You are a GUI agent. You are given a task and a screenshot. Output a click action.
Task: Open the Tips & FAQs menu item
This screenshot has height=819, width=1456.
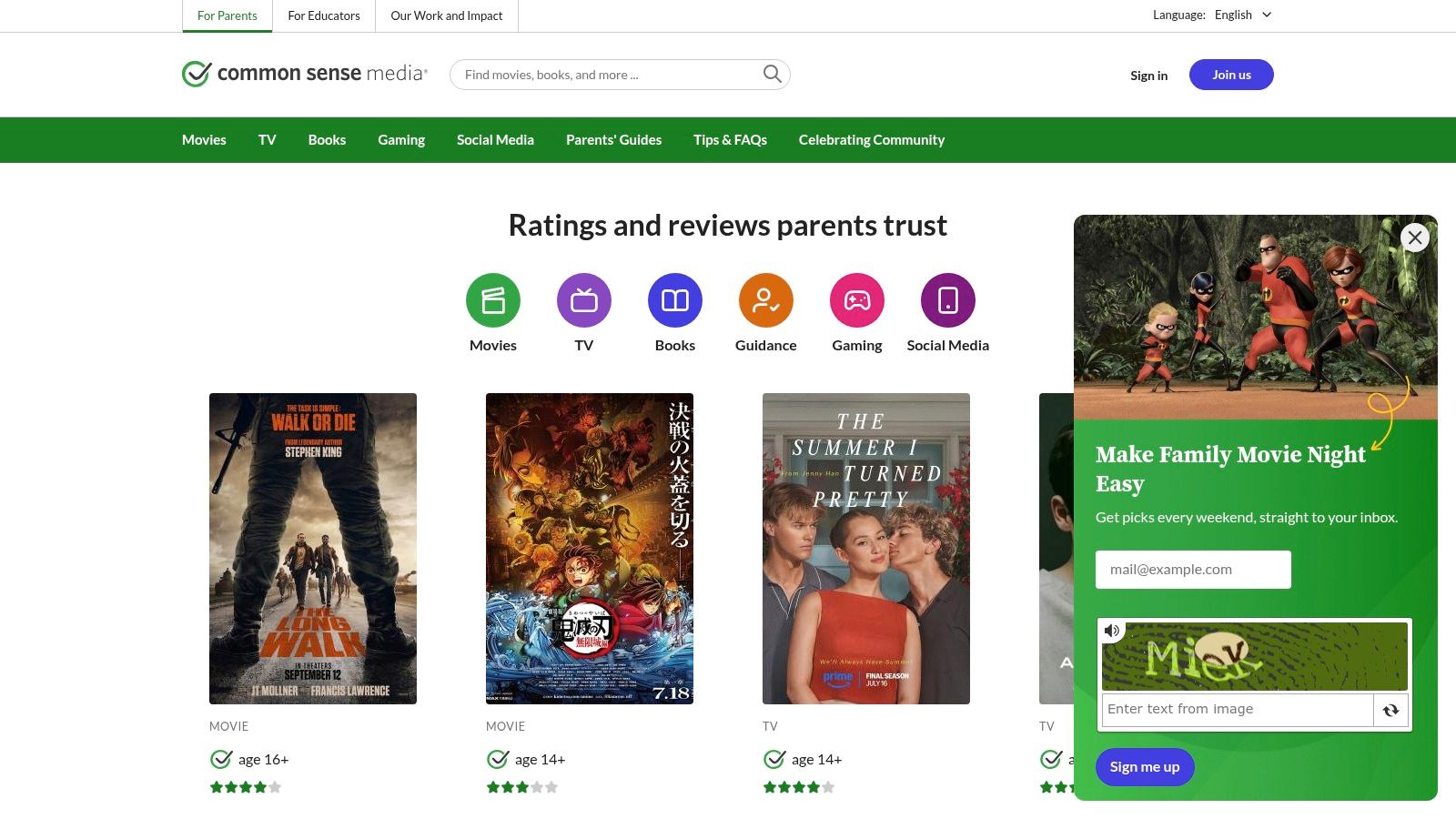[x=730, y=139]
